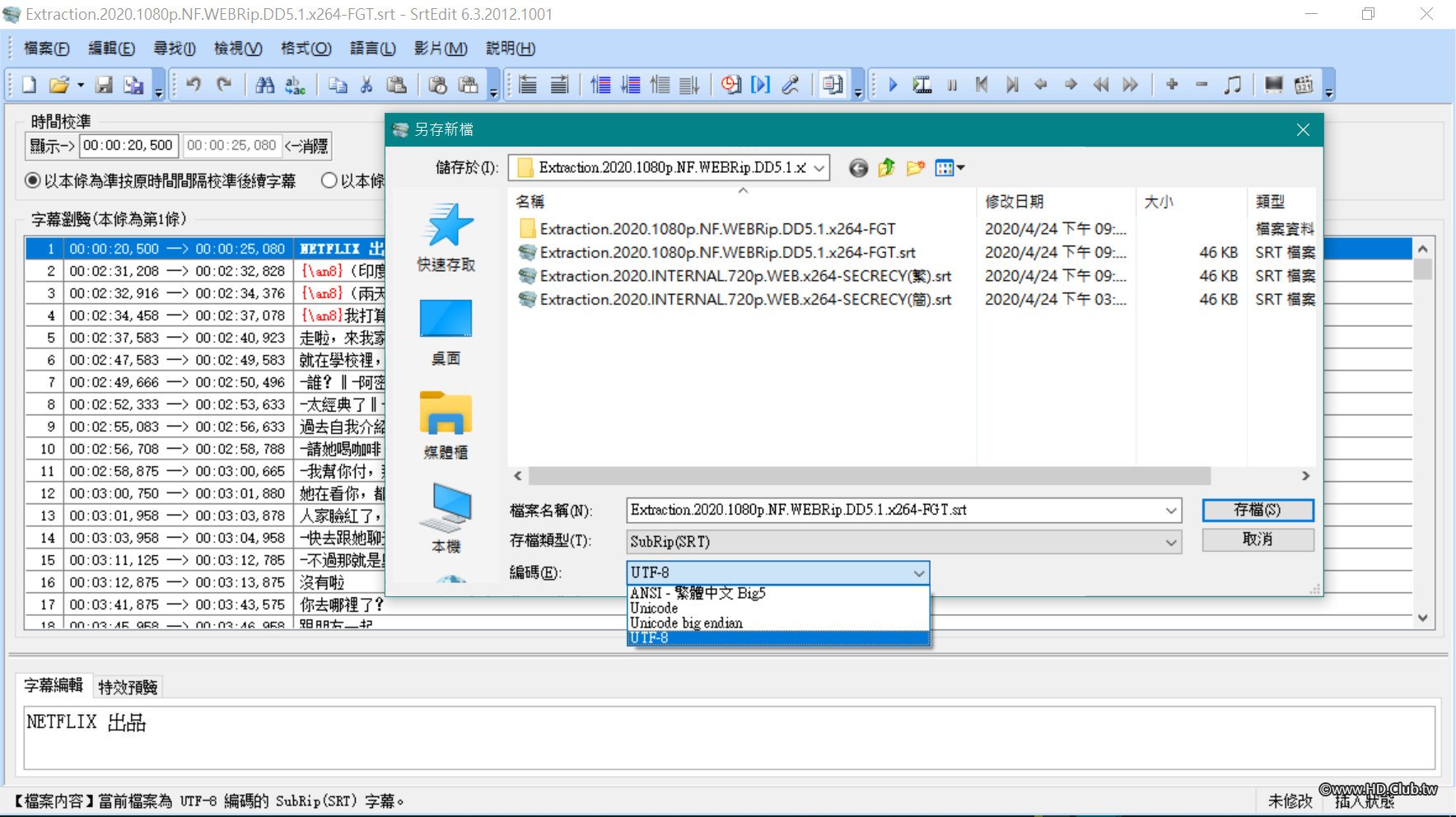Image resolution: width=1456 pixels, height=817 pixels.
Task: Select the radio option 以本條為準按原時間間隔校準後續字幕
Action: point(33,180)
